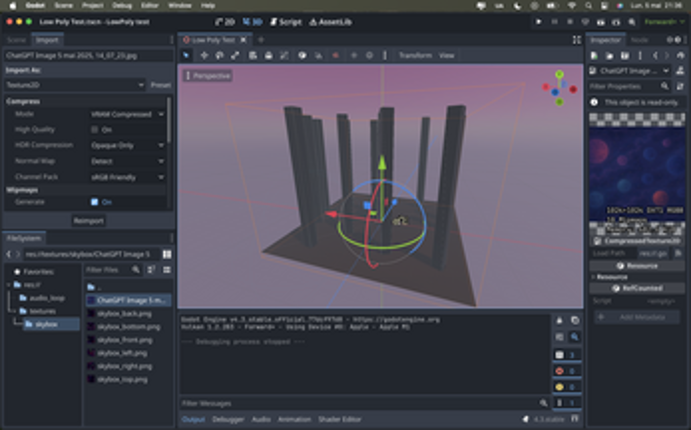This screenshot has height=430, width=691.
Task: Disable the Mipmaps Generate checkbox
Action: pos(95,201)
